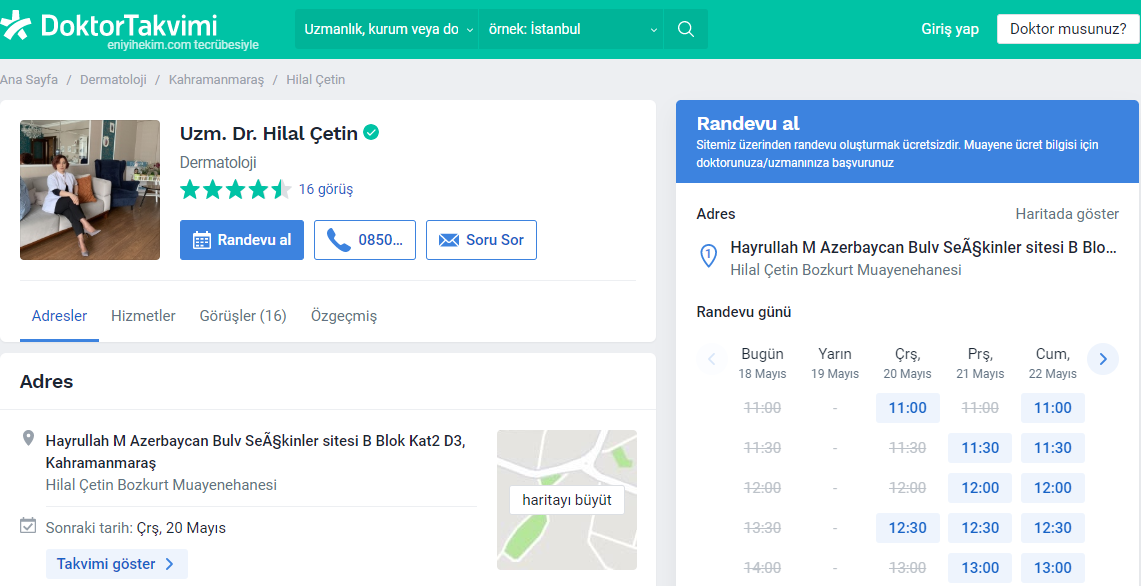Select 12:30 slot on Cum 22 Mayıs

(x=1052, y=528)
